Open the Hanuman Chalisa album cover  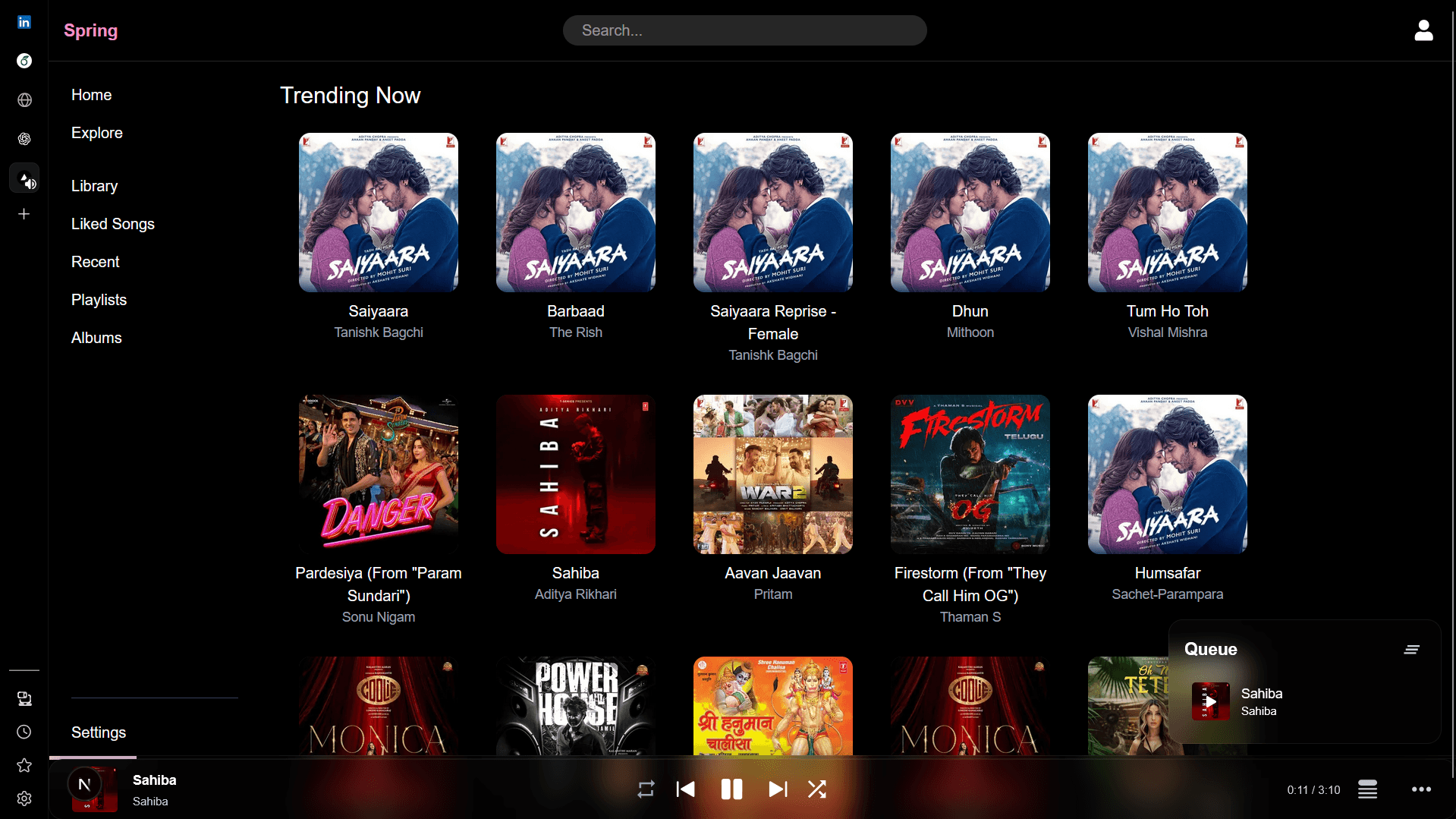(773, 706)
